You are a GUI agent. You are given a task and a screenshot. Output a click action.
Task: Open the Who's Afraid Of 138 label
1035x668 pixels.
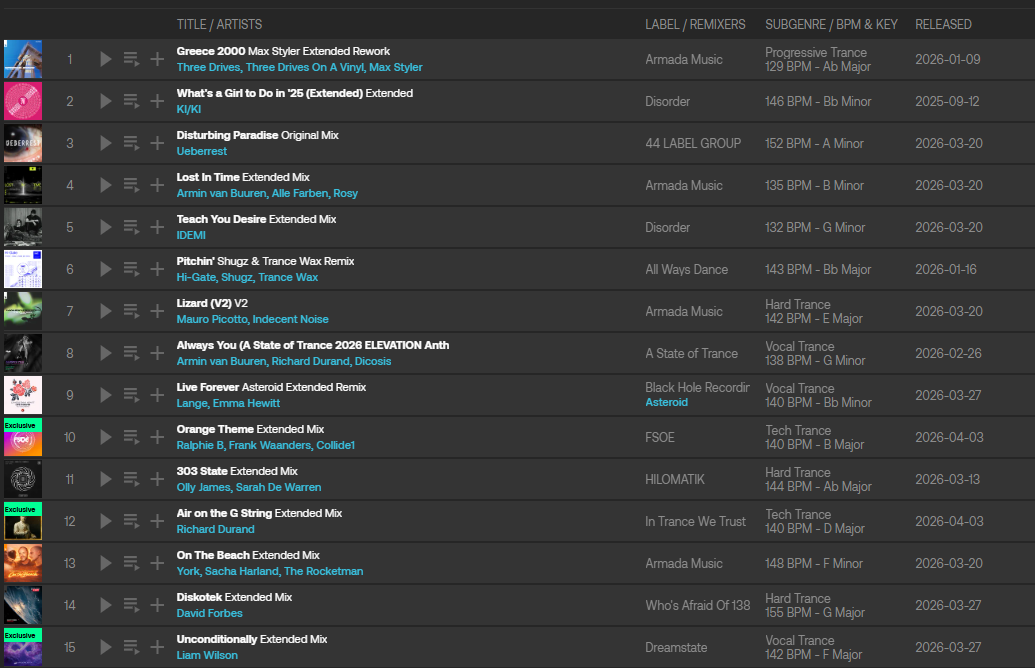pyautogui.click(x=697, y=605)
